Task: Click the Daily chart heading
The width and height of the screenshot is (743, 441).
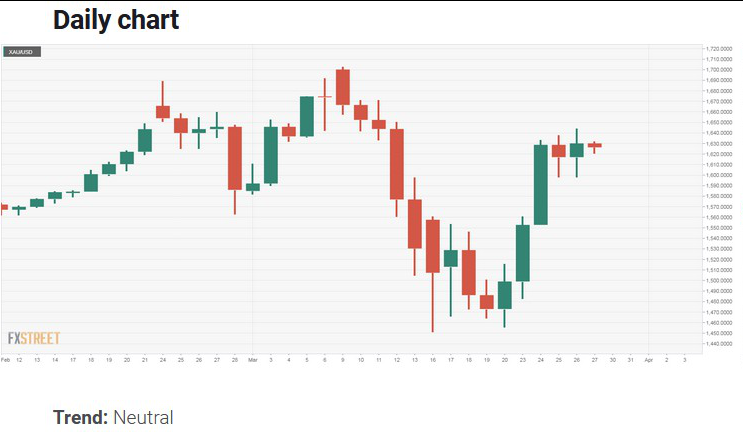Action: coord(116,19)
